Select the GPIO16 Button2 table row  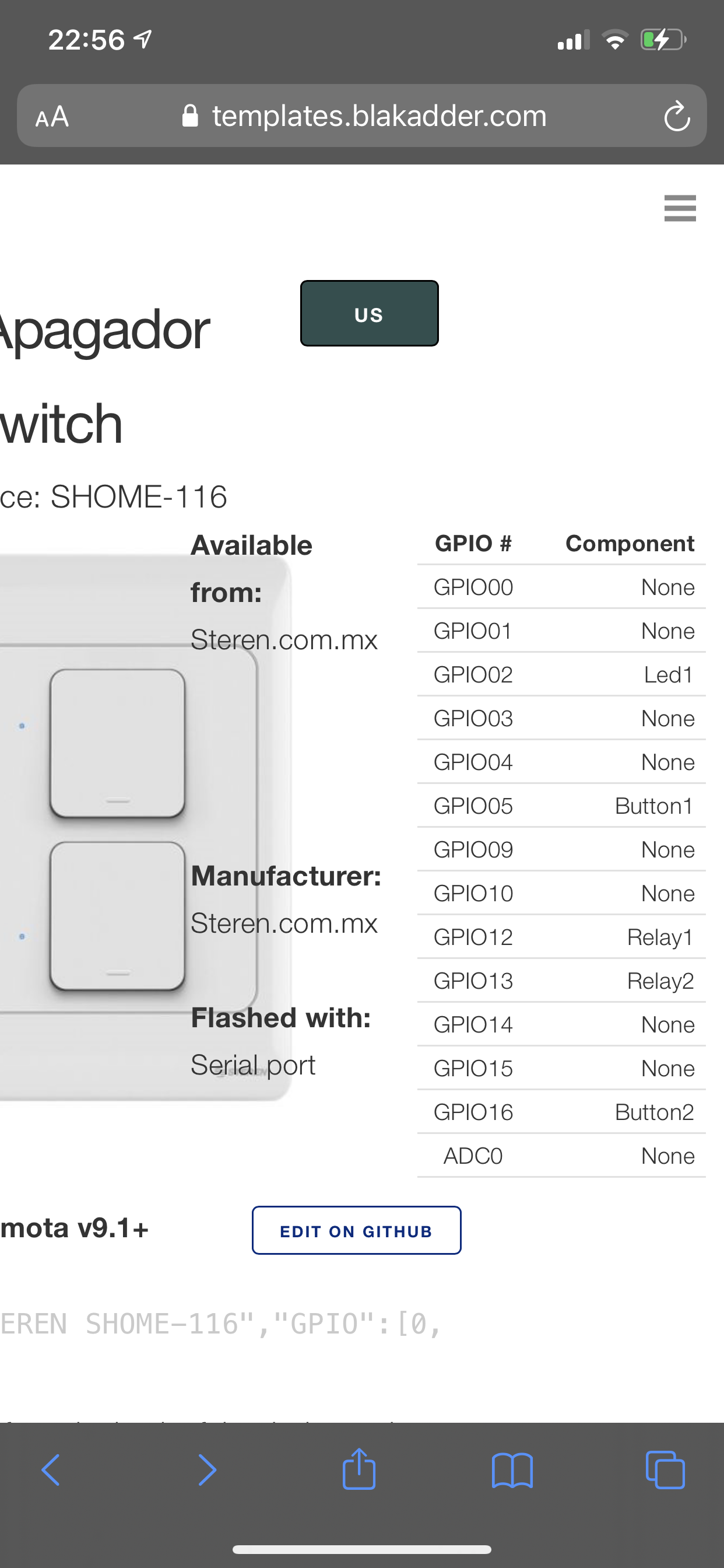coord(560,1111)
